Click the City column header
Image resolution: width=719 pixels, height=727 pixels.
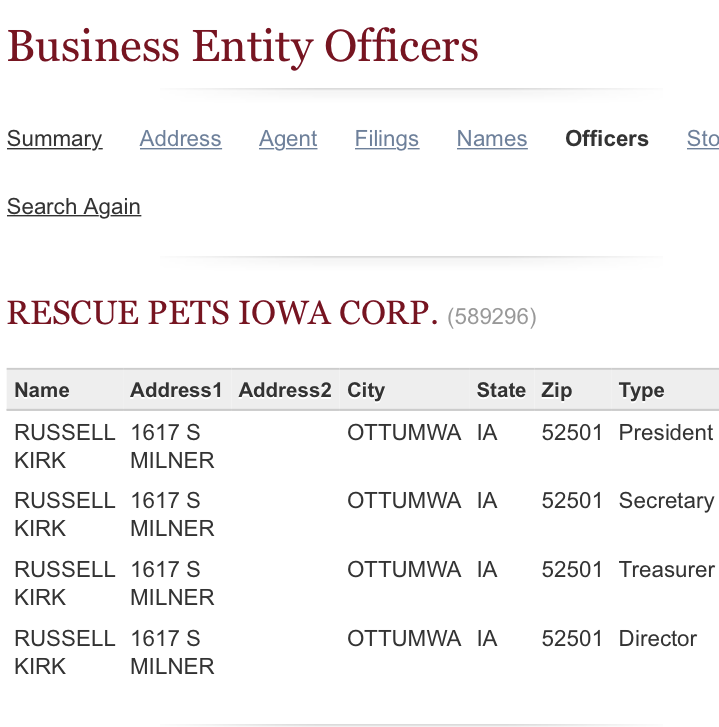pyautogui.click(x=366, y=390)
